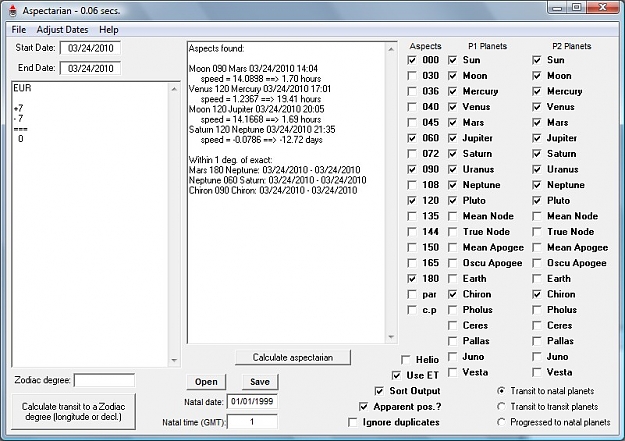Uncheck the Use ET checkbox

[x=396, y=376]
